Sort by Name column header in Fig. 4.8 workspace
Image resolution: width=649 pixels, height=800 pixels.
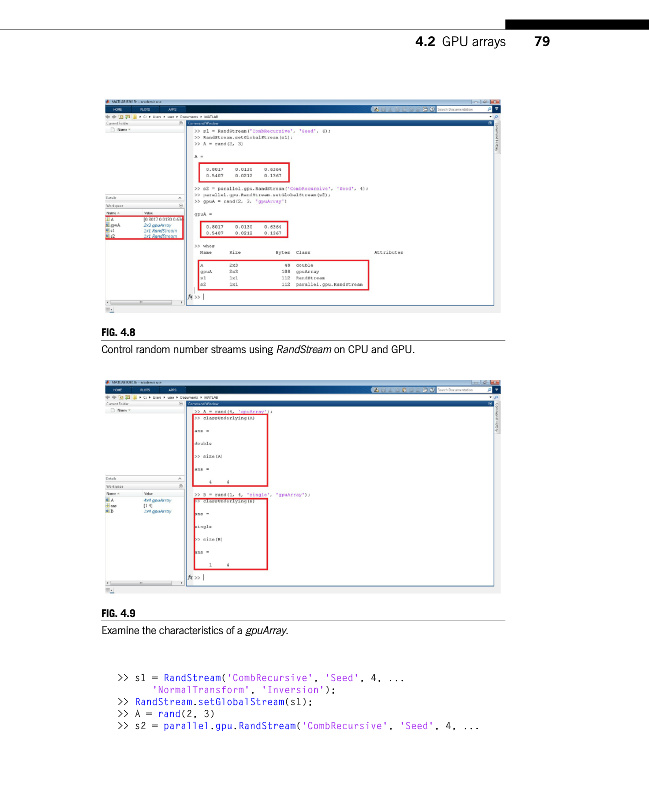tap(112, 212)
